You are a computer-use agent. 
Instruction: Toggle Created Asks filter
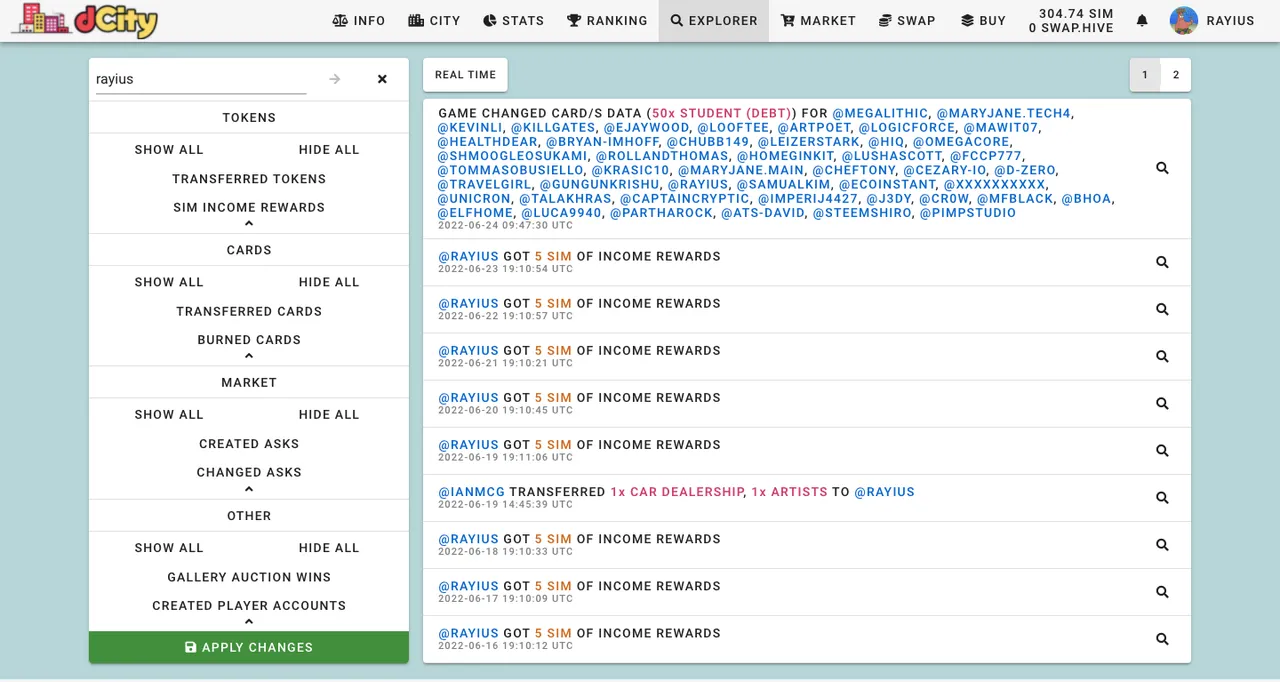point(249,444)
